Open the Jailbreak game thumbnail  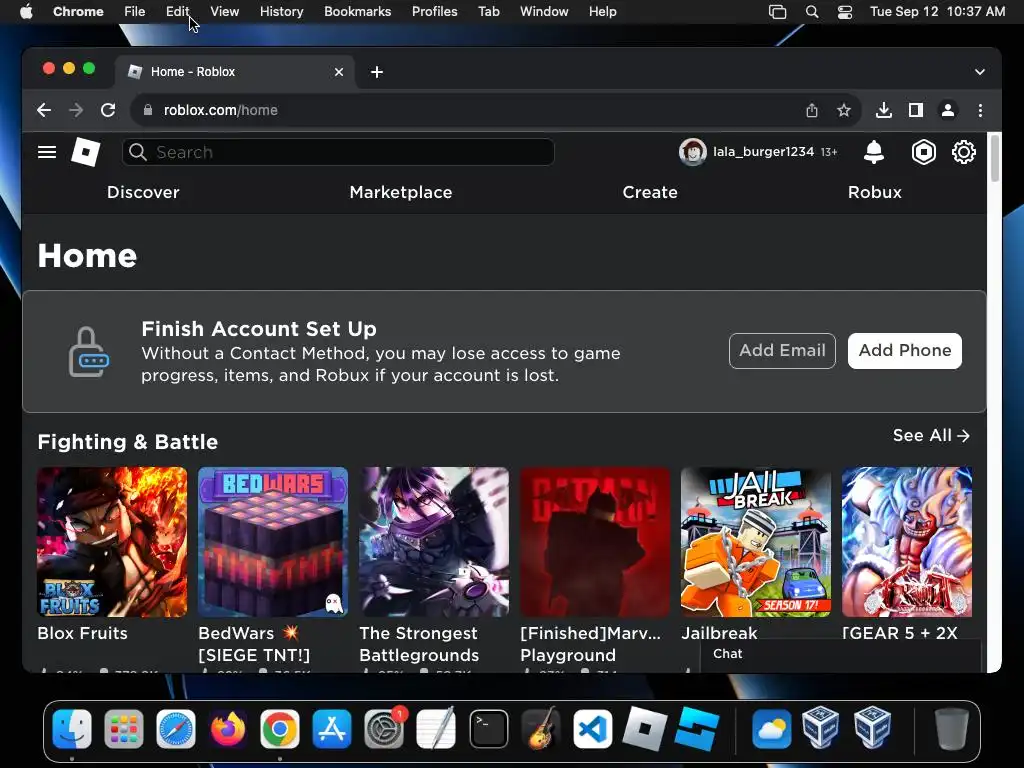coord(756,542)
